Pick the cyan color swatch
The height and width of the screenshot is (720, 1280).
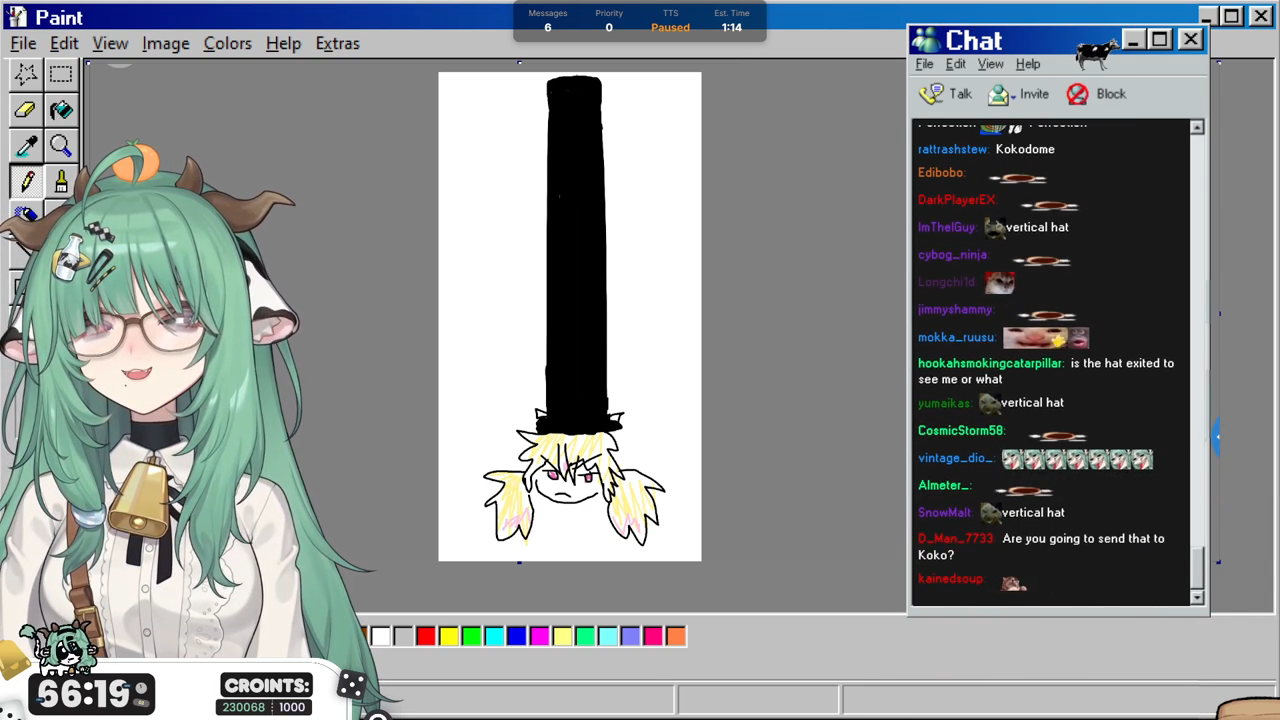494,636
